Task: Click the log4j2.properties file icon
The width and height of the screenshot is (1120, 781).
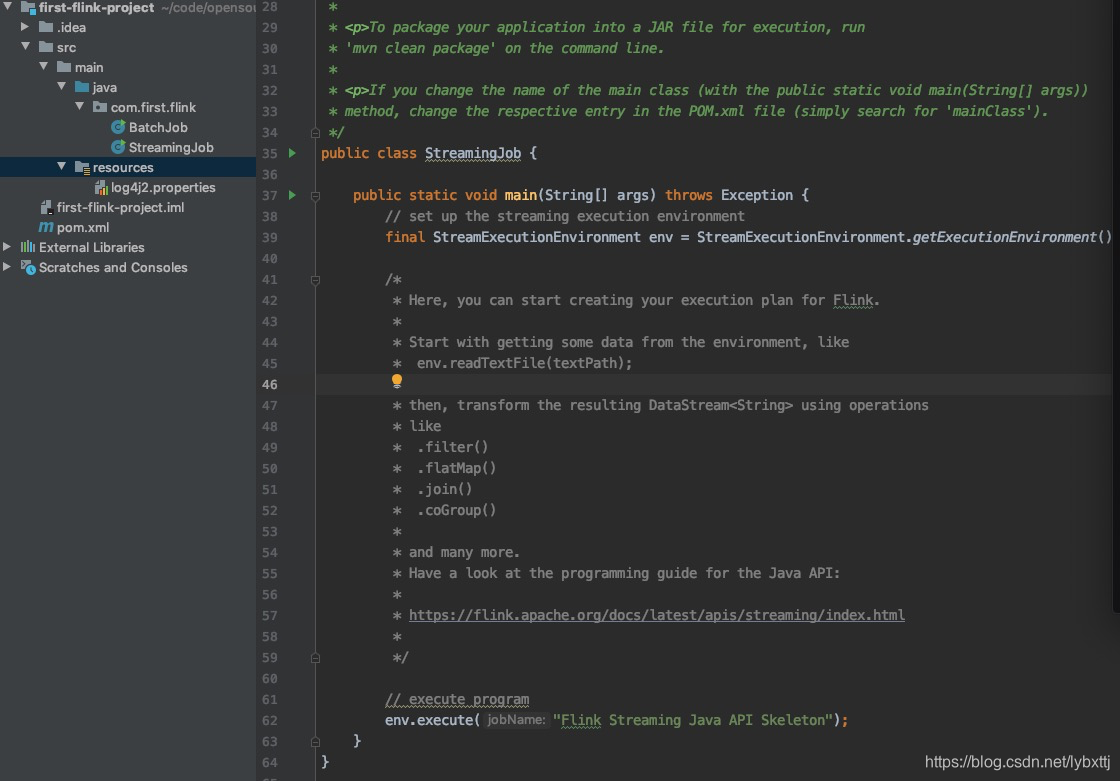Action: tap(101, 188)
